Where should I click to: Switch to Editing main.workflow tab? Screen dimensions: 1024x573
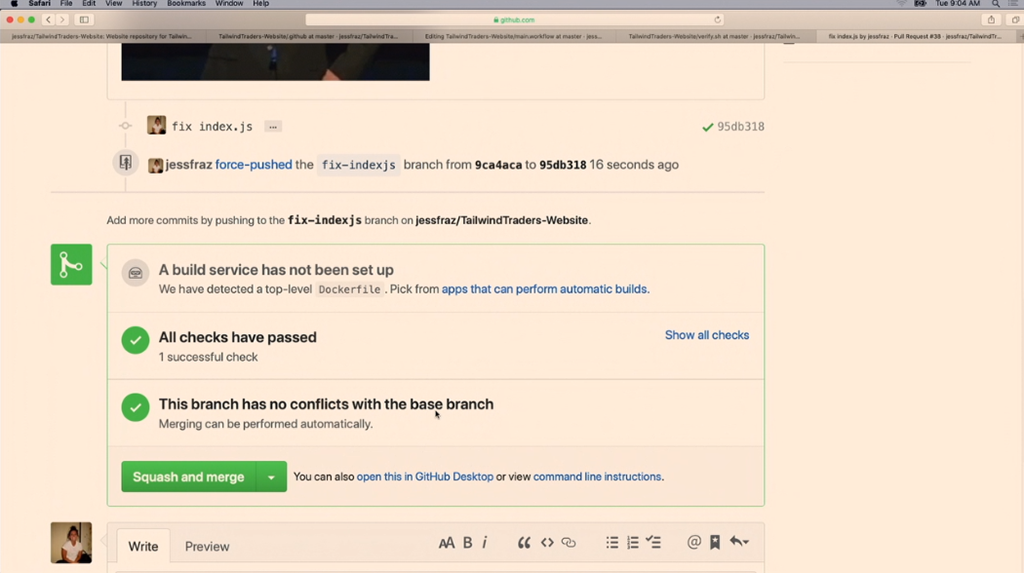[513, 37]
